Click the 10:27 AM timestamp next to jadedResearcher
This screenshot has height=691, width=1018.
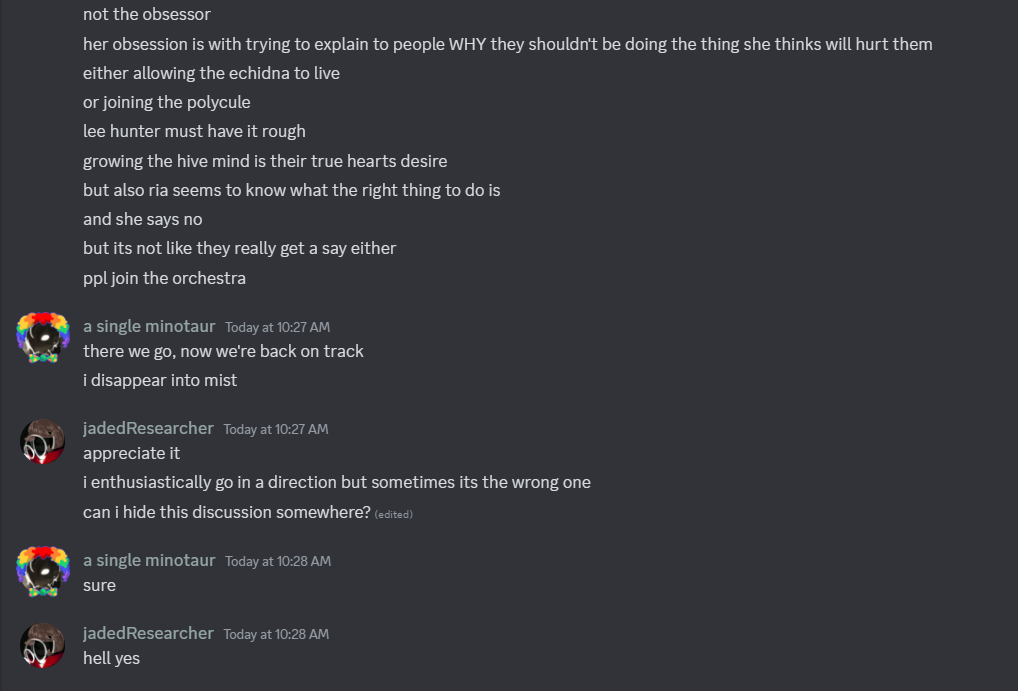pyautogui.click(x=276, y=429)
